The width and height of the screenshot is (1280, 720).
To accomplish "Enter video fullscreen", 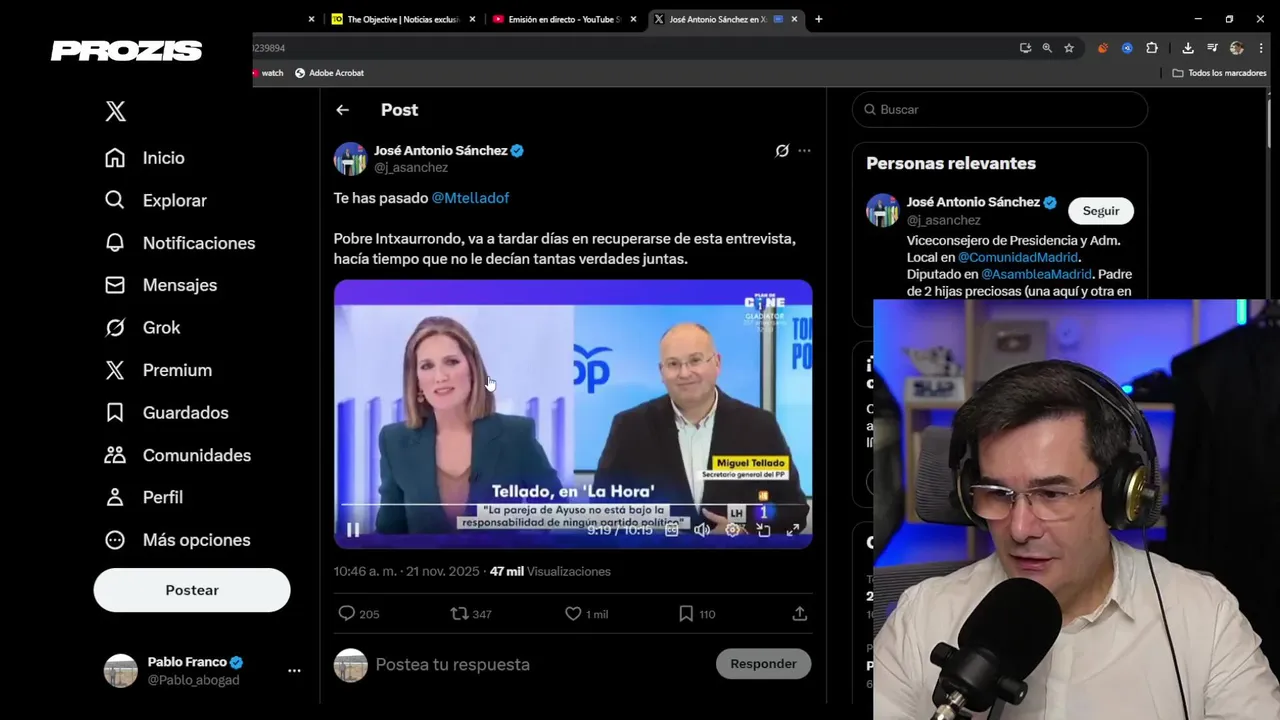I will (793, 530).
